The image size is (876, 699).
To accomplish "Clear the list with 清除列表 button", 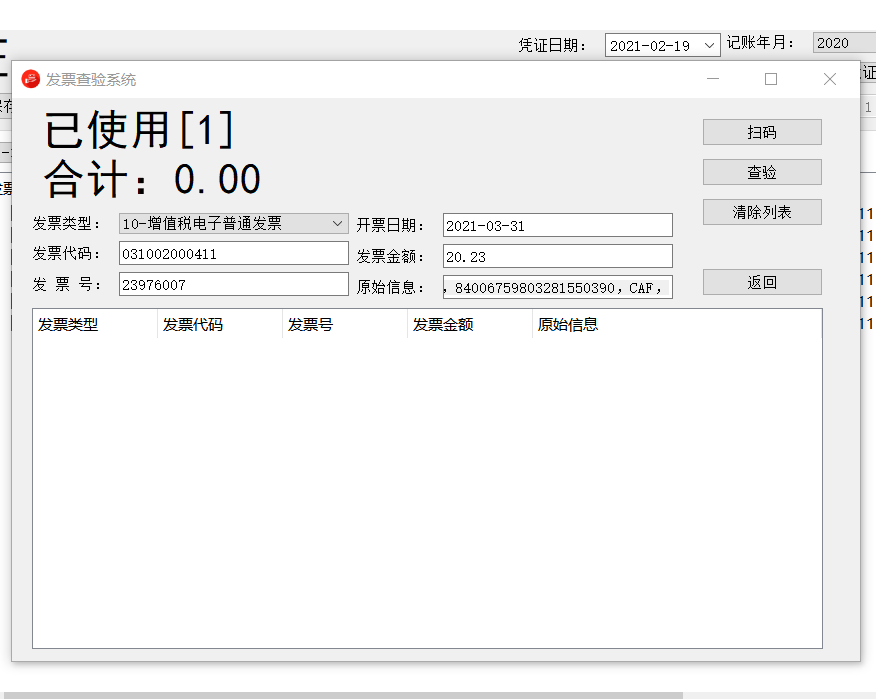I will pos(762,212).
